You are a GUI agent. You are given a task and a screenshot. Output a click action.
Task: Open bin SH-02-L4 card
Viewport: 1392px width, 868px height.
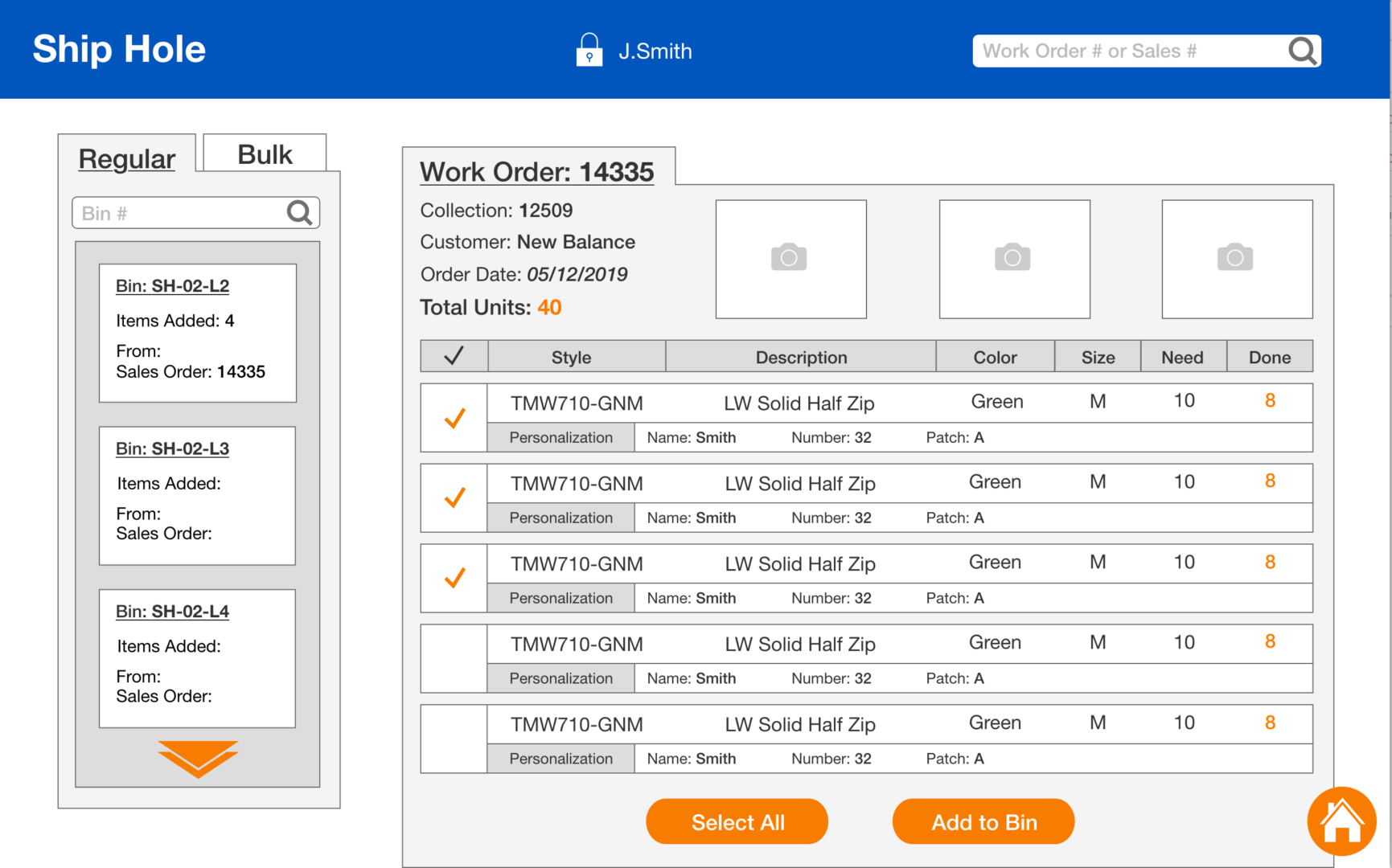[x=198, y=658]
